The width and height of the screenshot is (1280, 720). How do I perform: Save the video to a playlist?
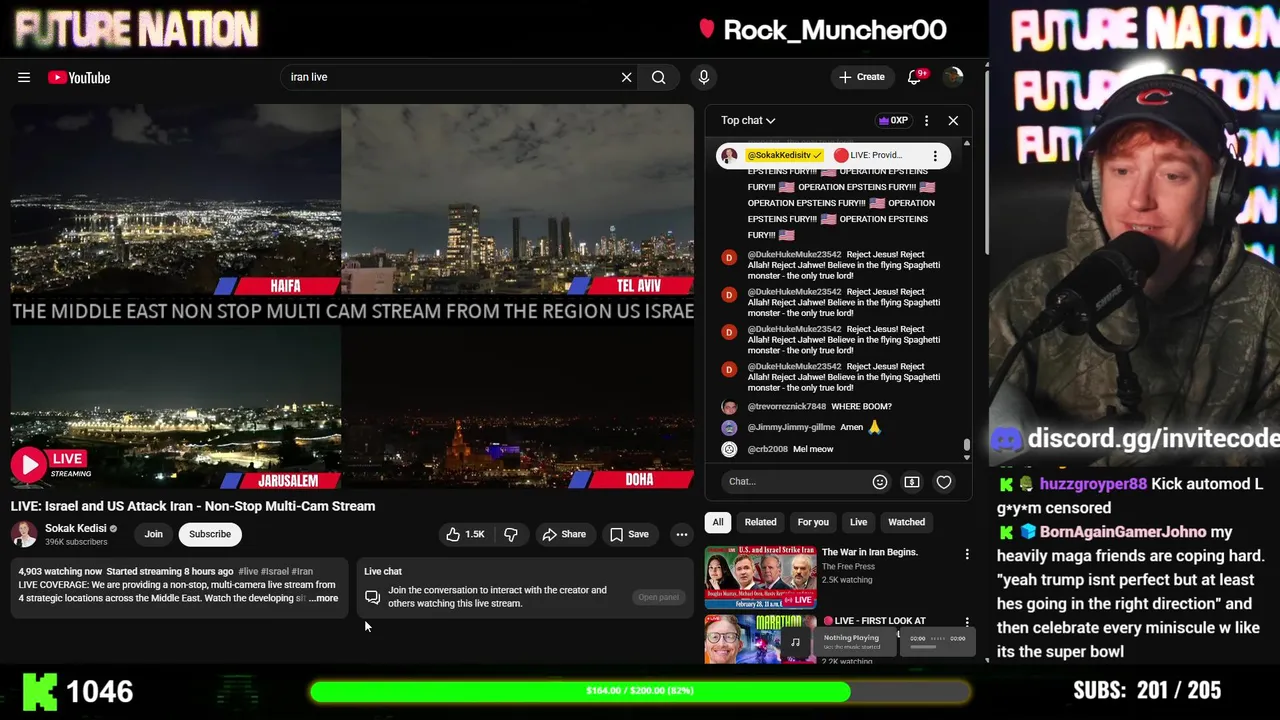point(630,534)
